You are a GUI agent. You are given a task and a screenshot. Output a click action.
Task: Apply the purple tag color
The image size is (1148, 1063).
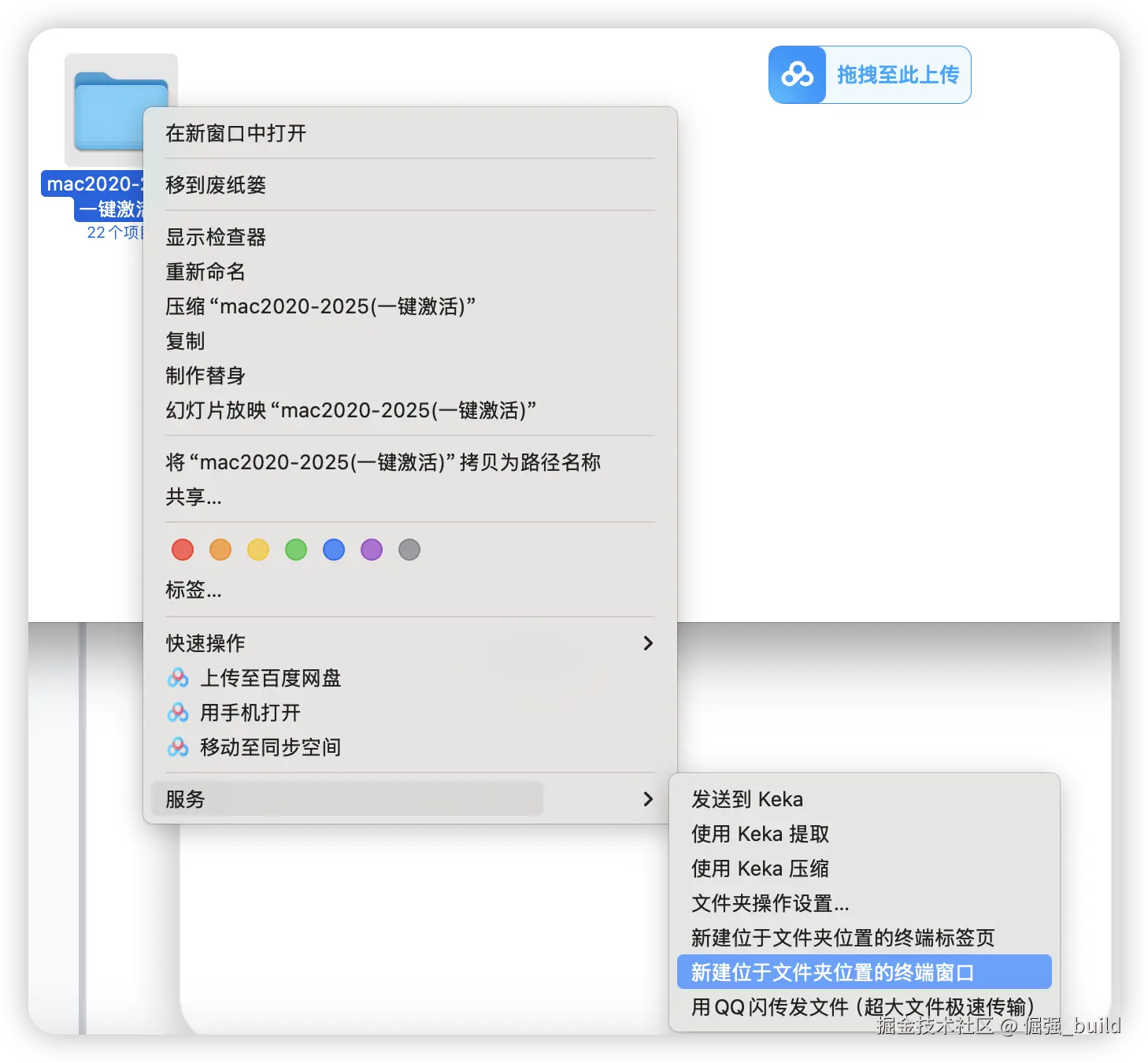(x=372, y=550)
